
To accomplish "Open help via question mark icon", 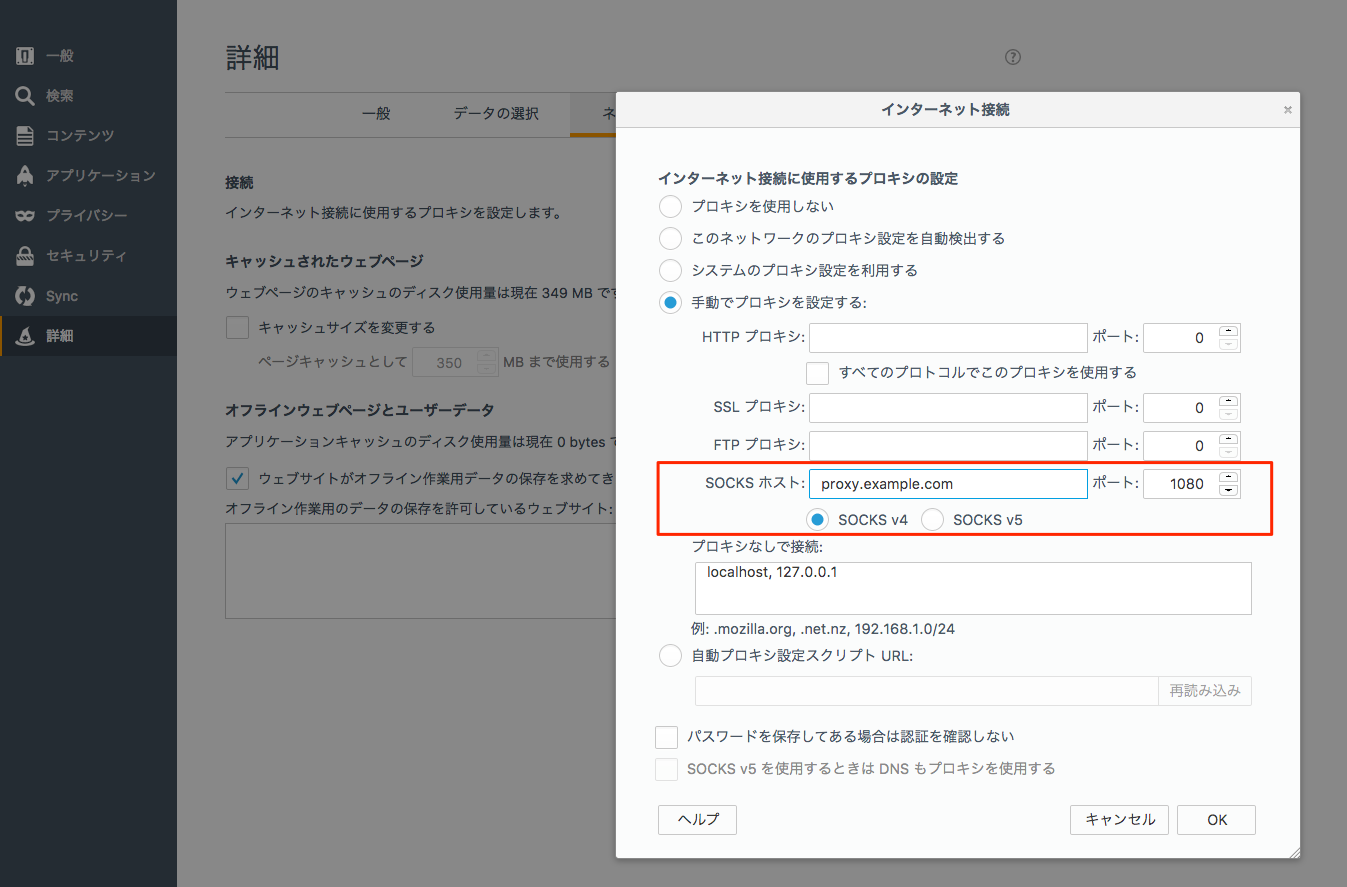I will coord(1012,57).
